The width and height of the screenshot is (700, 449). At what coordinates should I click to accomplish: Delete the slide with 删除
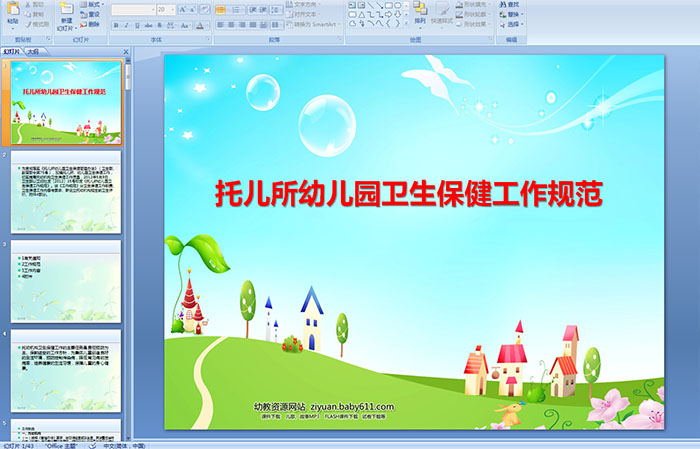[x=90, y=24]
